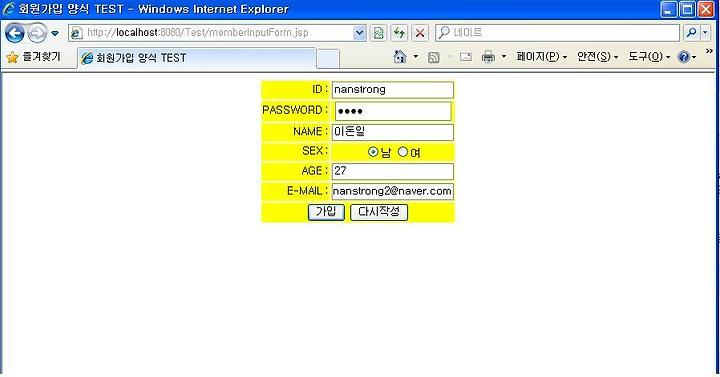Click the E-MAIL : label text

point(307,191)
